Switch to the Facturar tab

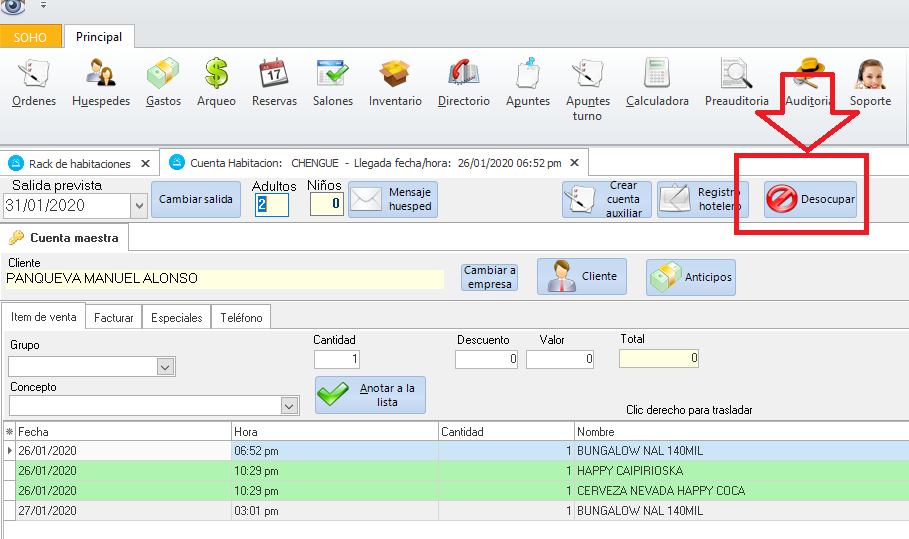pos(113,317)
